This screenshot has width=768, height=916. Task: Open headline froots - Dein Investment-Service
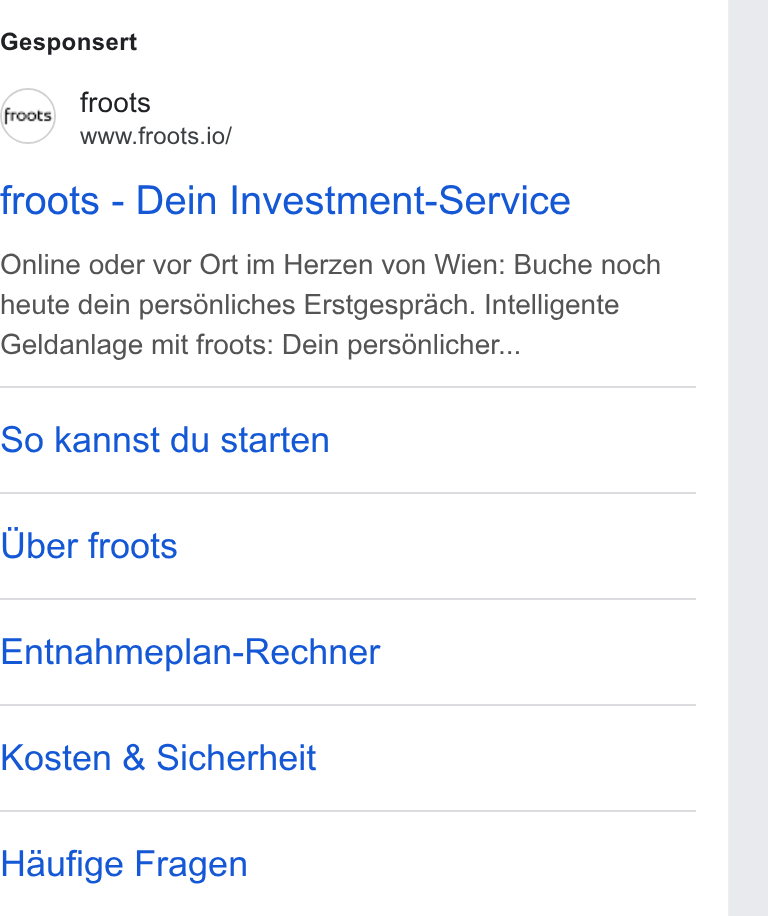click(285, 200)
